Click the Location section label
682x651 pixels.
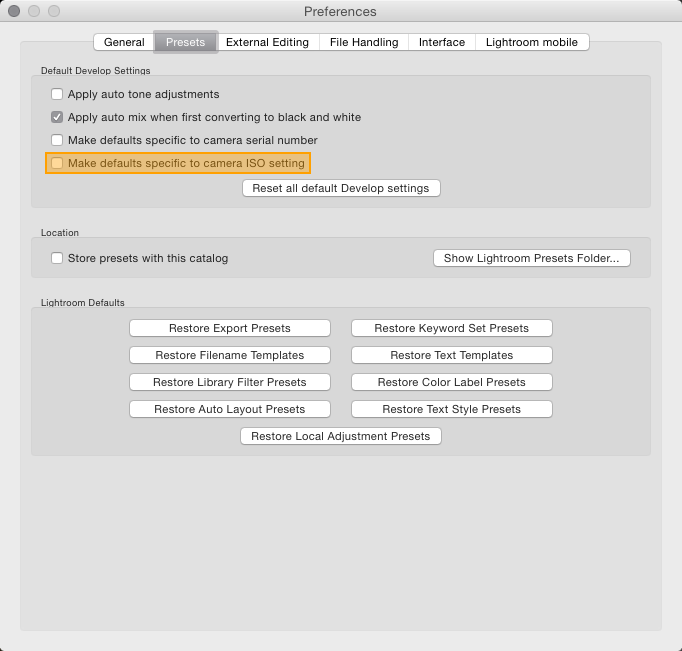point(60,233)
